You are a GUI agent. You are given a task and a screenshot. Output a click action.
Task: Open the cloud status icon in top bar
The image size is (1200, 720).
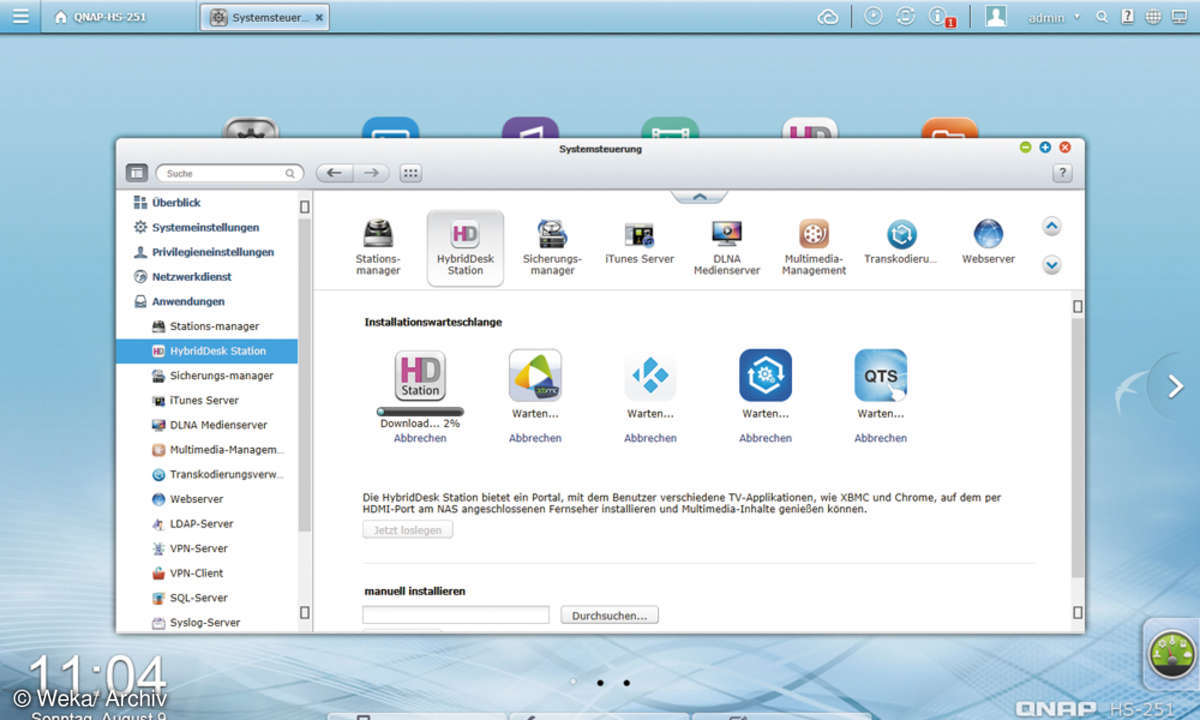click(828, 17)
